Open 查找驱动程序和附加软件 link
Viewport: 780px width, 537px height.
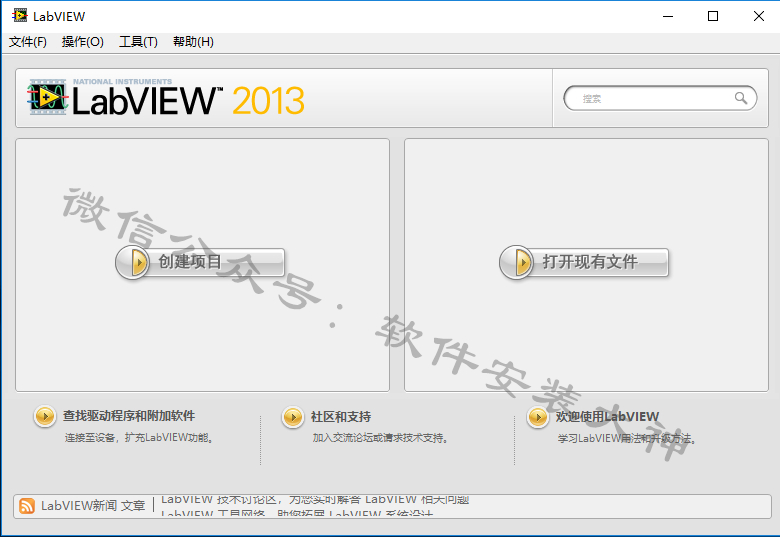pyautogui.click(x=129, y=416)
